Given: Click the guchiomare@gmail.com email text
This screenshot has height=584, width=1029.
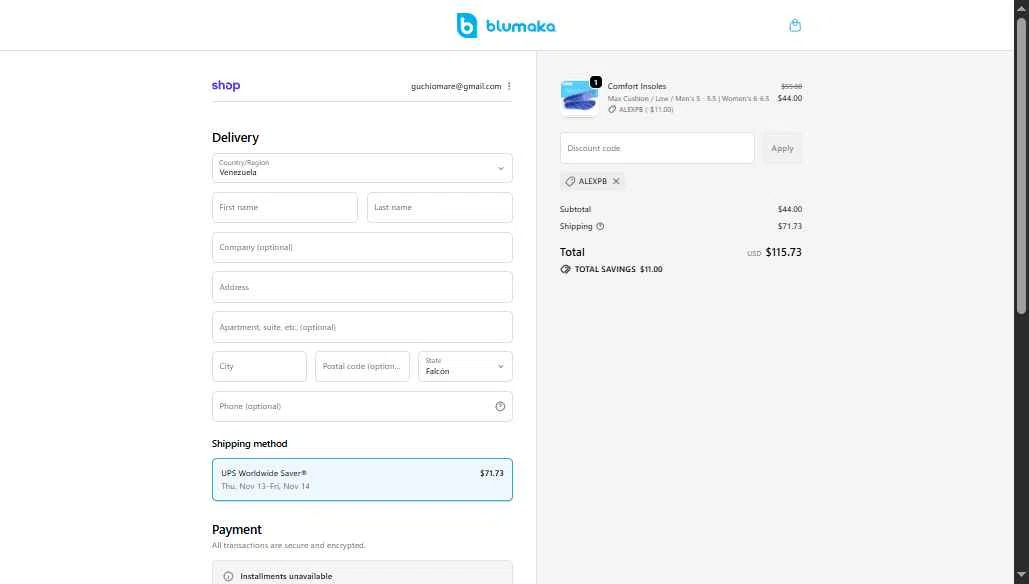Looking at the screenshot, I should tap(456, 86).
